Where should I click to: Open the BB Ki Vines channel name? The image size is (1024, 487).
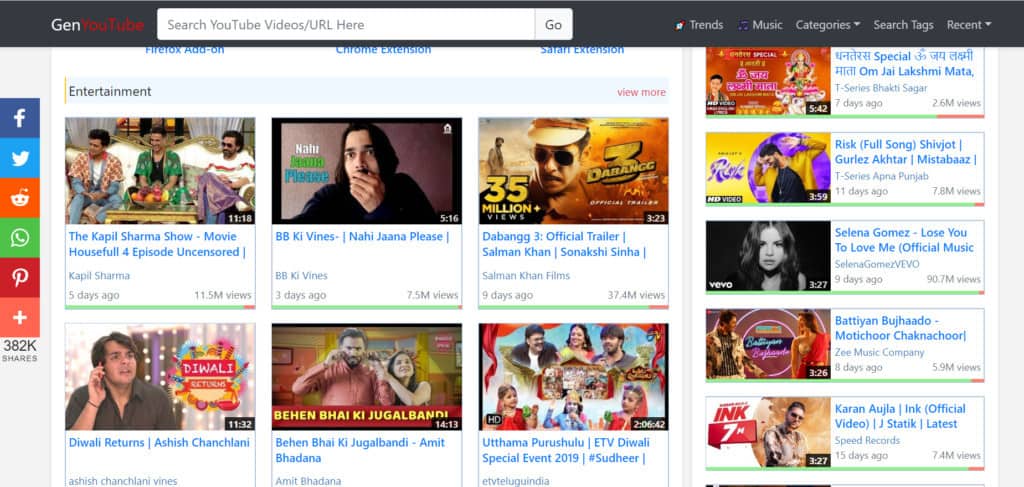(x=302, y=275)
